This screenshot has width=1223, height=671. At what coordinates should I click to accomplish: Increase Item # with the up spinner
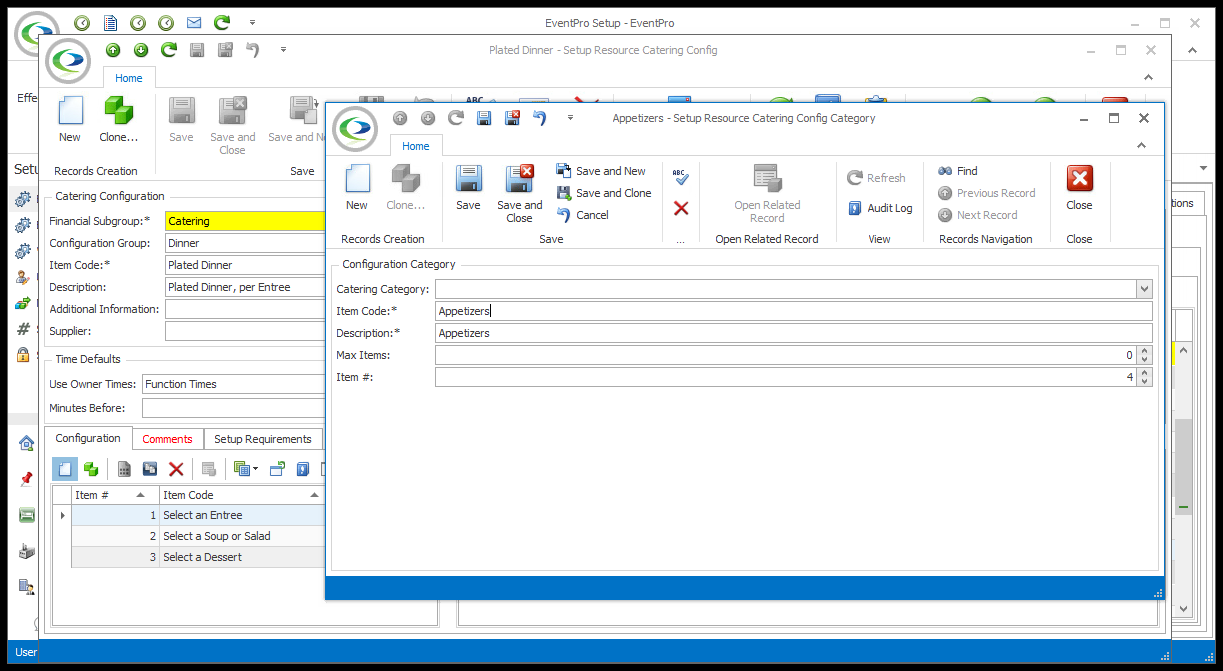click(x=1145, y=373)
